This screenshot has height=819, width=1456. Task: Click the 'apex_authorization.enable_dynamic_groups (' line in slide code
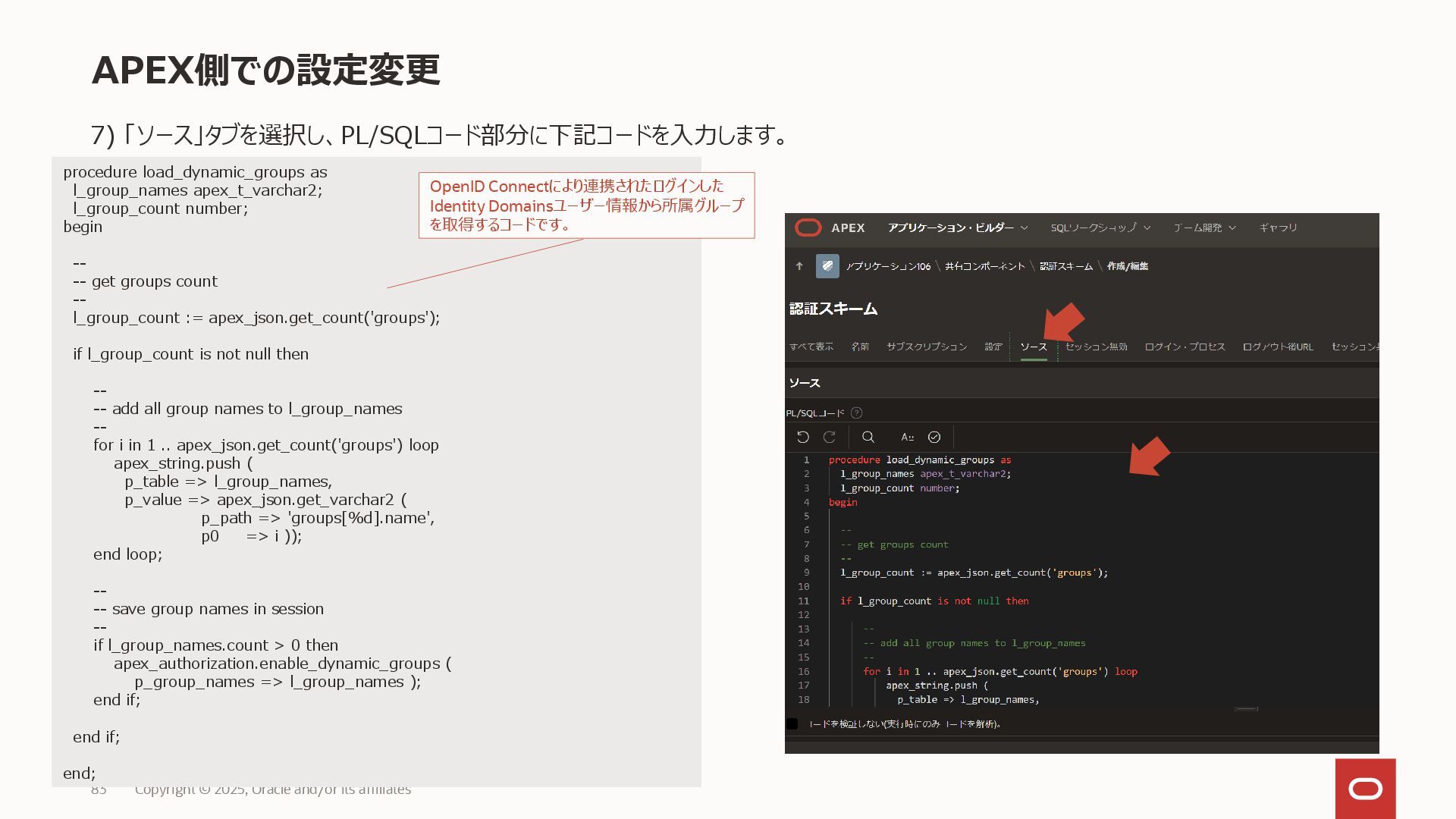(282, 664)
